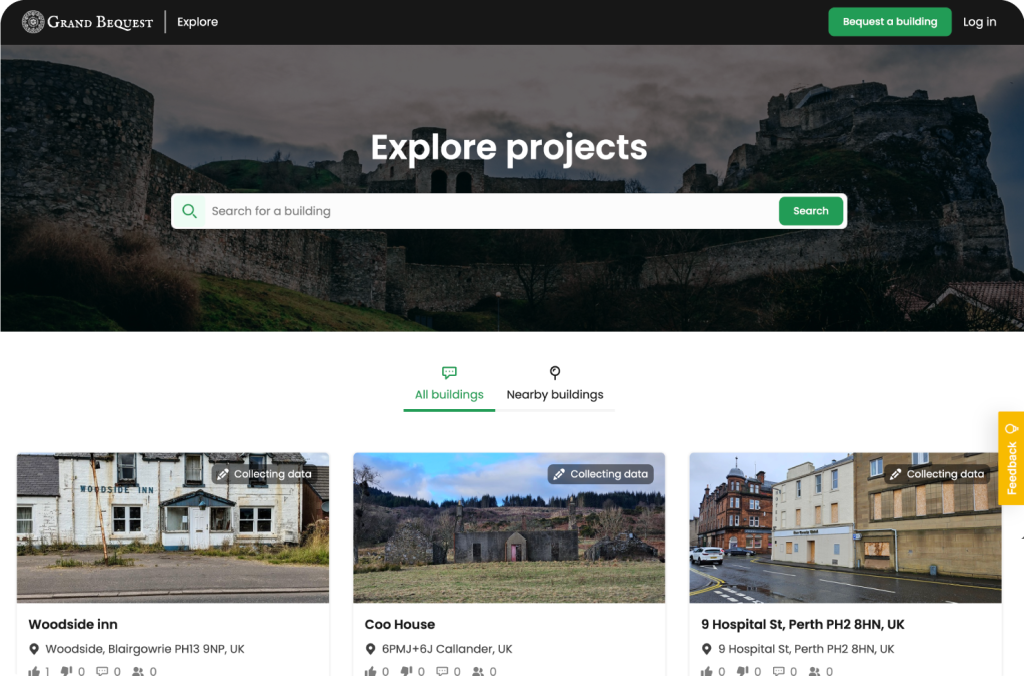
Task: Click comments icon on 9 Hospital St card
Action: [778, 671]
